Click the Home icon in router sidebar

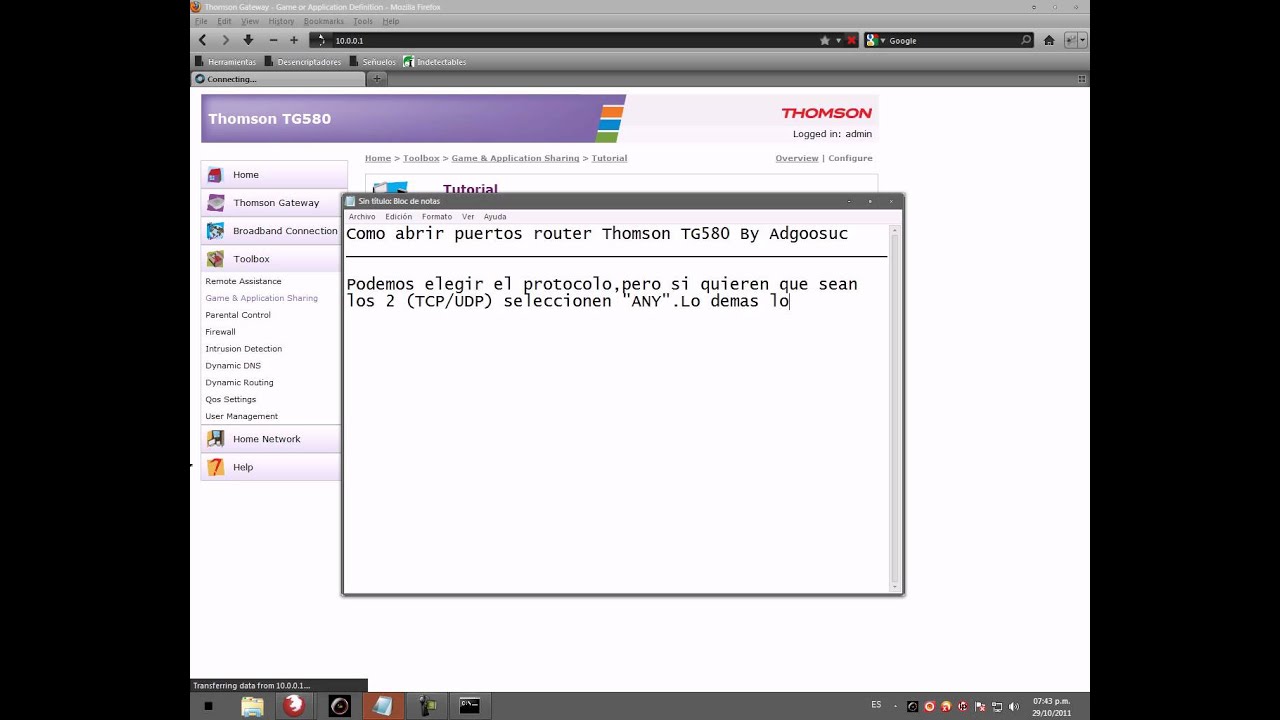tap(215, 175)
